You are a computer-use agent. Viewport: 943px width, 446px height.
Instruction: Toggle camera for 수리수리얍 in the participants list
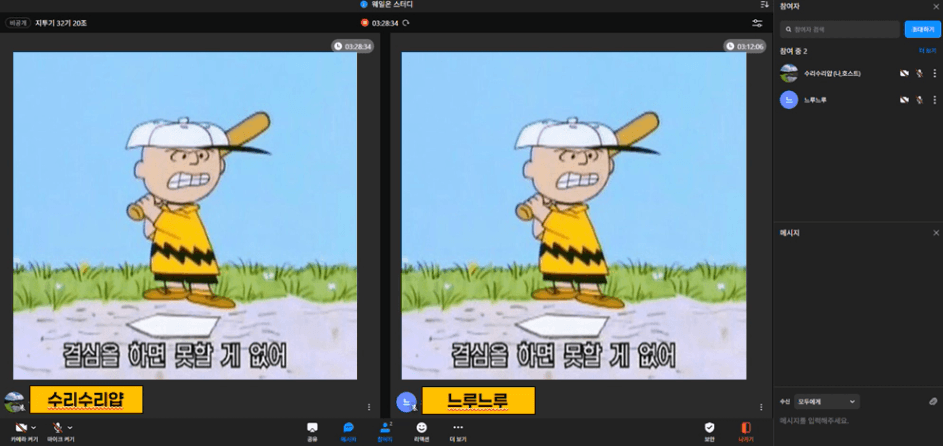click(904, 73)
